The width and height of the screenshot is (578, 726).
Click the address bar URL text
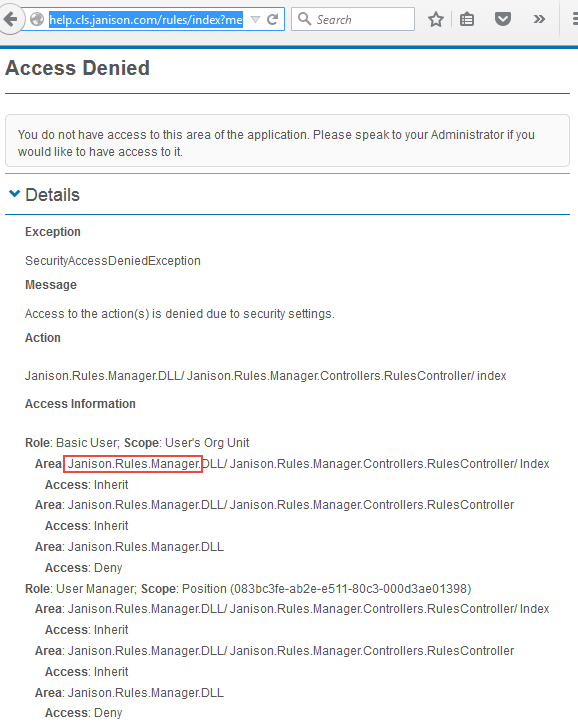[146, 19]
